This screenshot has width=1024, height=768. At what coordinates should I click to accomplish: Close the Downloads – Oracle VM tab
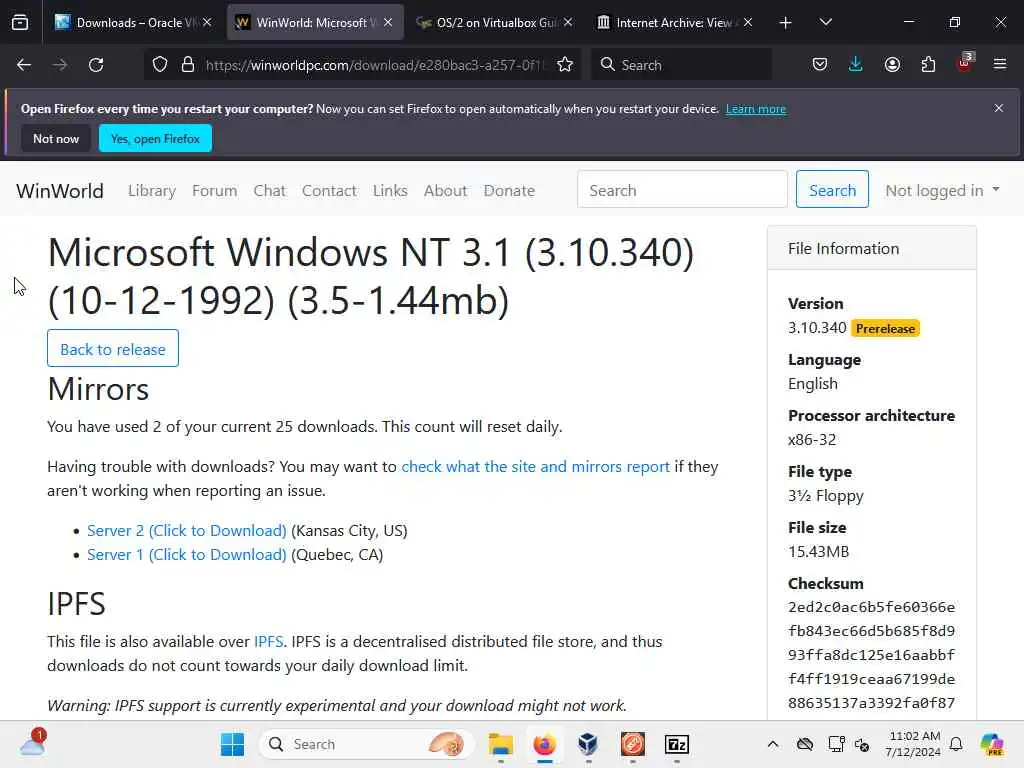click(207, 22)
